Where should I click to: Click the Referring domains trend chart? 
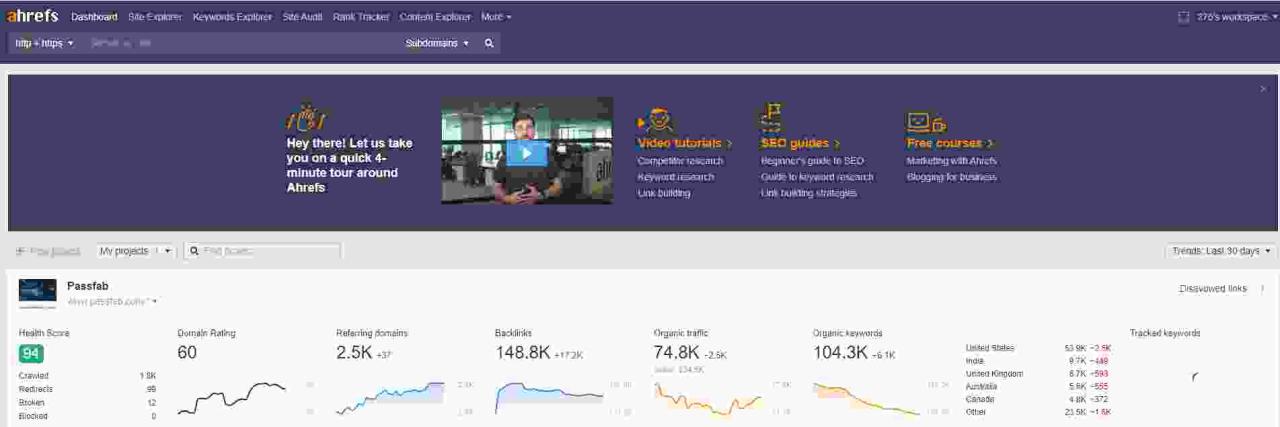pos(390,398)
